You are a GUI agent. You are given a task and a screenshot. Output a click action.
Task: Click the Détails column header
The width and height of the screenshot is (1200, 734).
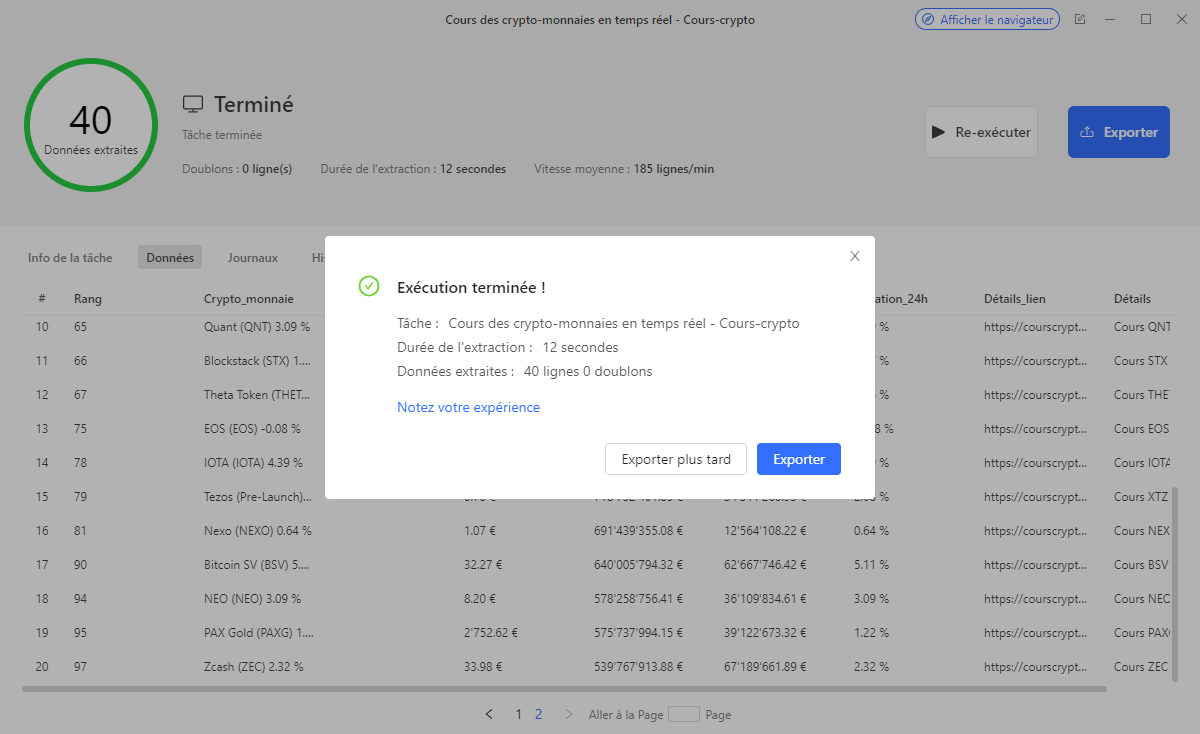pyautogui.click(x=1133, y=298)
